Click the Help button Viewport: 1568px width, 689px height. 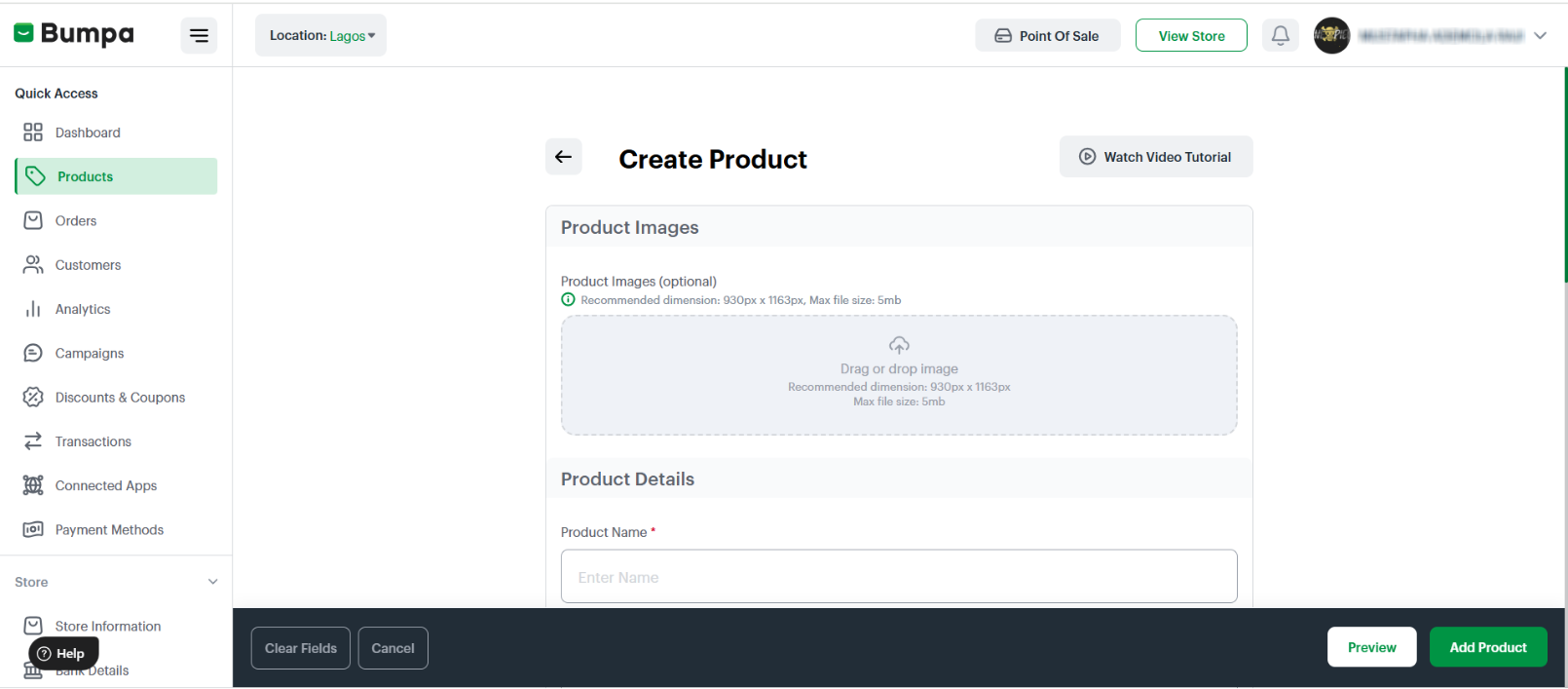[63, 654]
